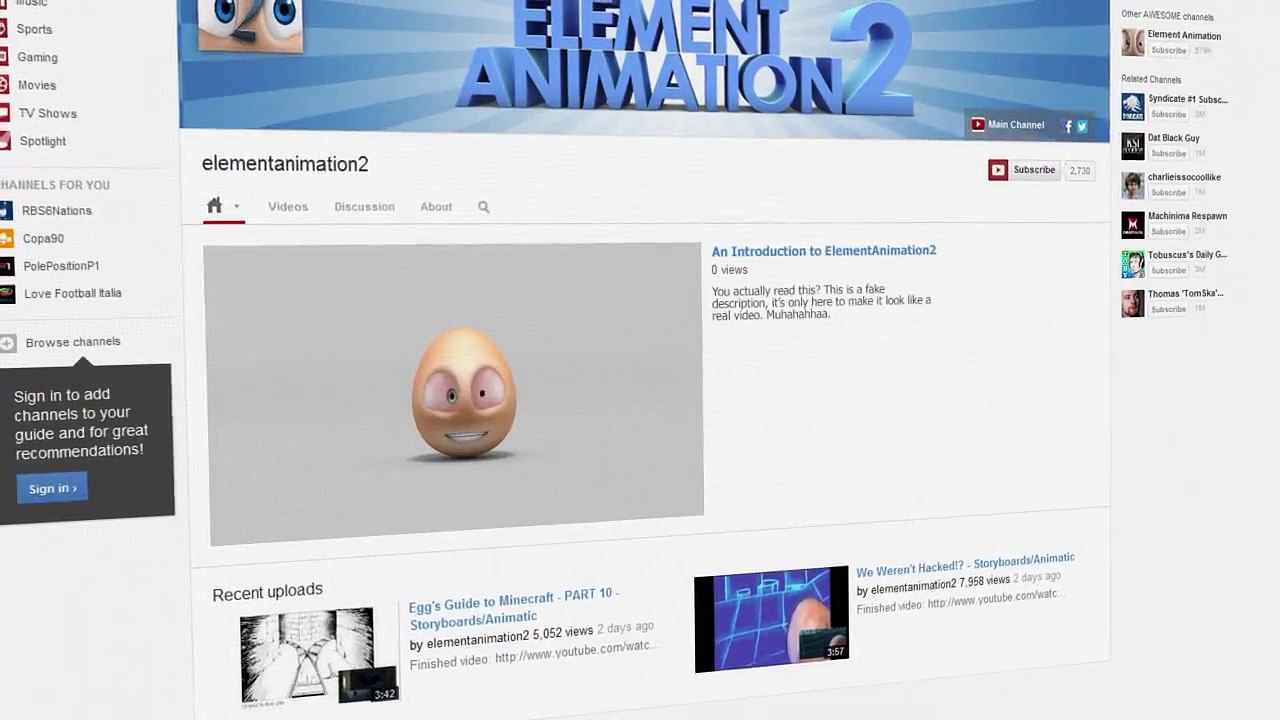Viewport: 1280px width, 720px height.
Task: Click the plus icon beside Browse channels
Action: (x=8, y=343)
